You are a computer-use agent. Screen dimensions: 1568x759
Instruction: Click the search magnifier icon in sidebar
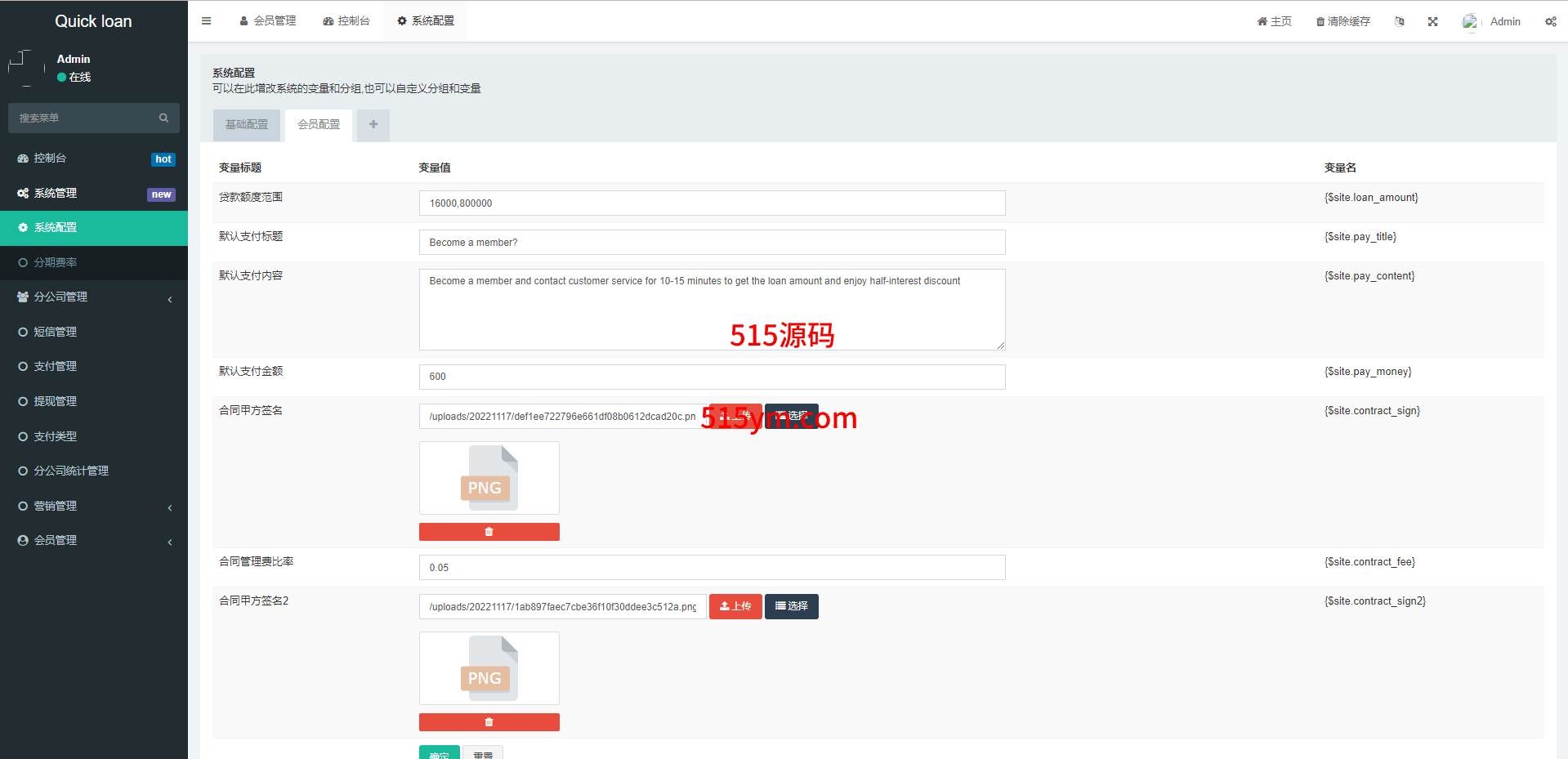pos(163,118)
